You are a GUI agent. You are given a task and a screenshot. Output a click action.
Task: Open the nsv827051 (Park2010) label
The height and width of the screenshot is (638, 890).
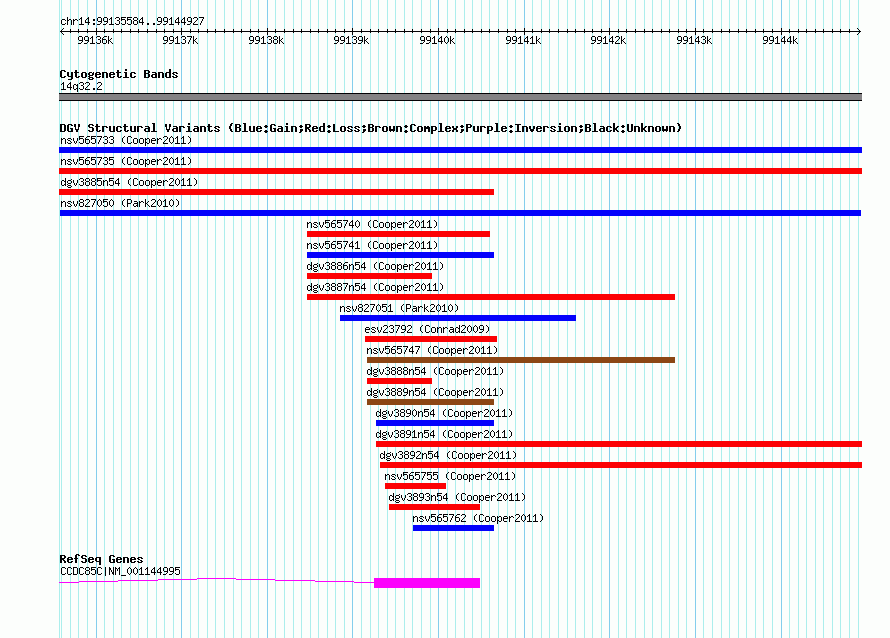click(x=399, y=308)
